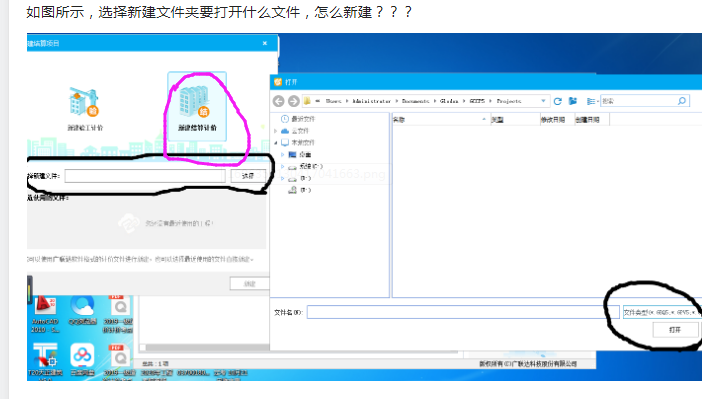Open the File type filter dropdown
This screenshot has height=399, width=717.
pyautogui.click(x=662, y=312)
